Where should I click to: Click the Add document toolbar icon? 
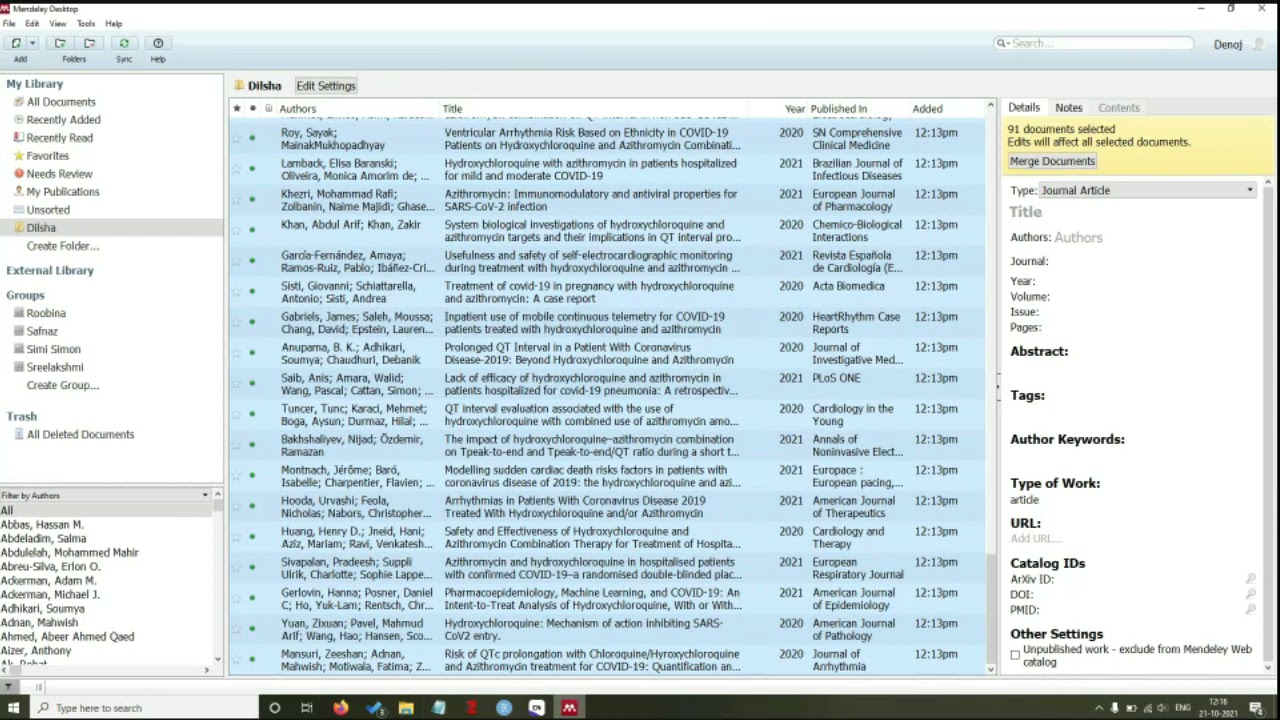tap(16, 43)
